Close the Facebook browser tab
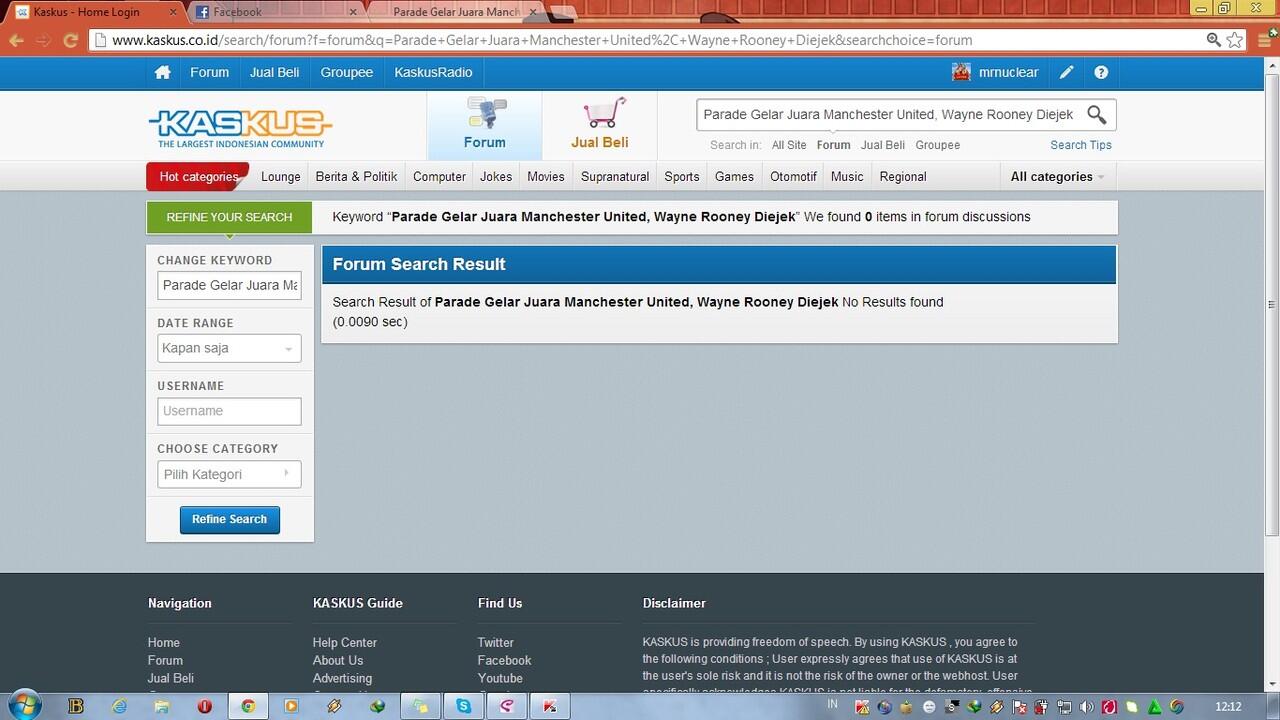Image resolution: width=1280 pixels, height=720 pixels. [x=354, y=12]
